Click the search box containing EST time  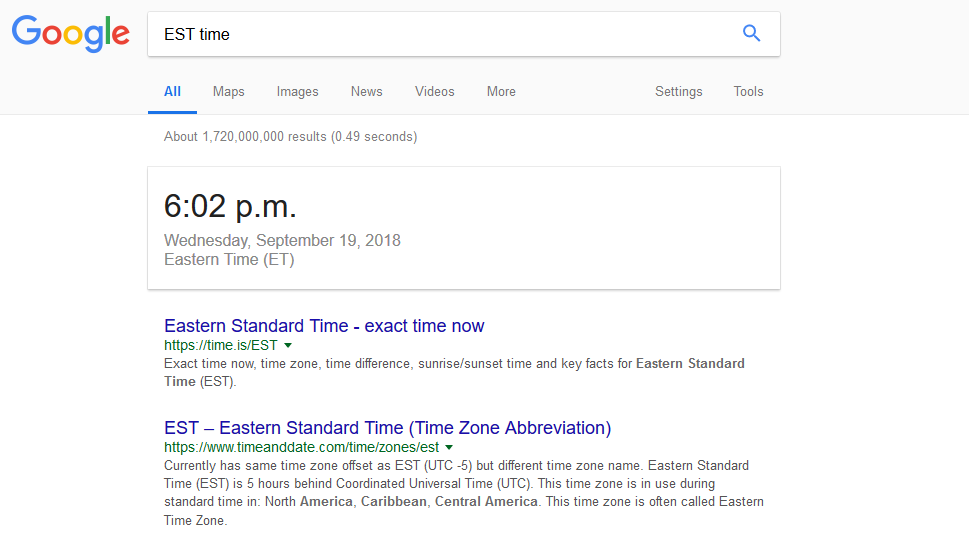pyautogui.click(x=440, y=34)
